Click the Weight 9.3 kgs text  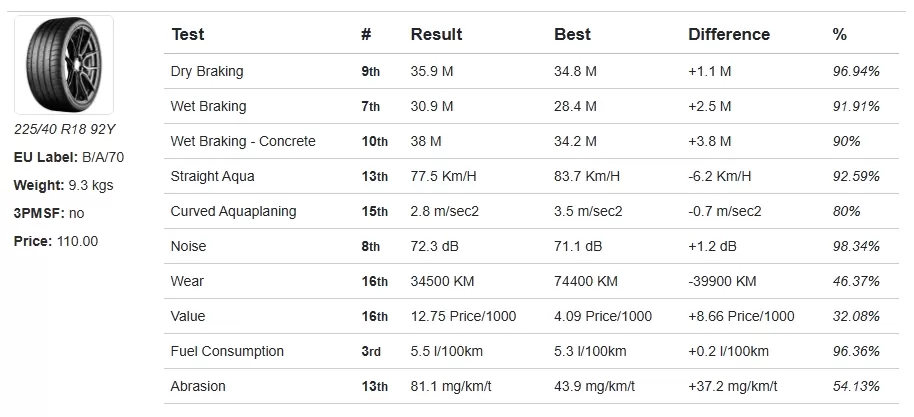point(64,185)
